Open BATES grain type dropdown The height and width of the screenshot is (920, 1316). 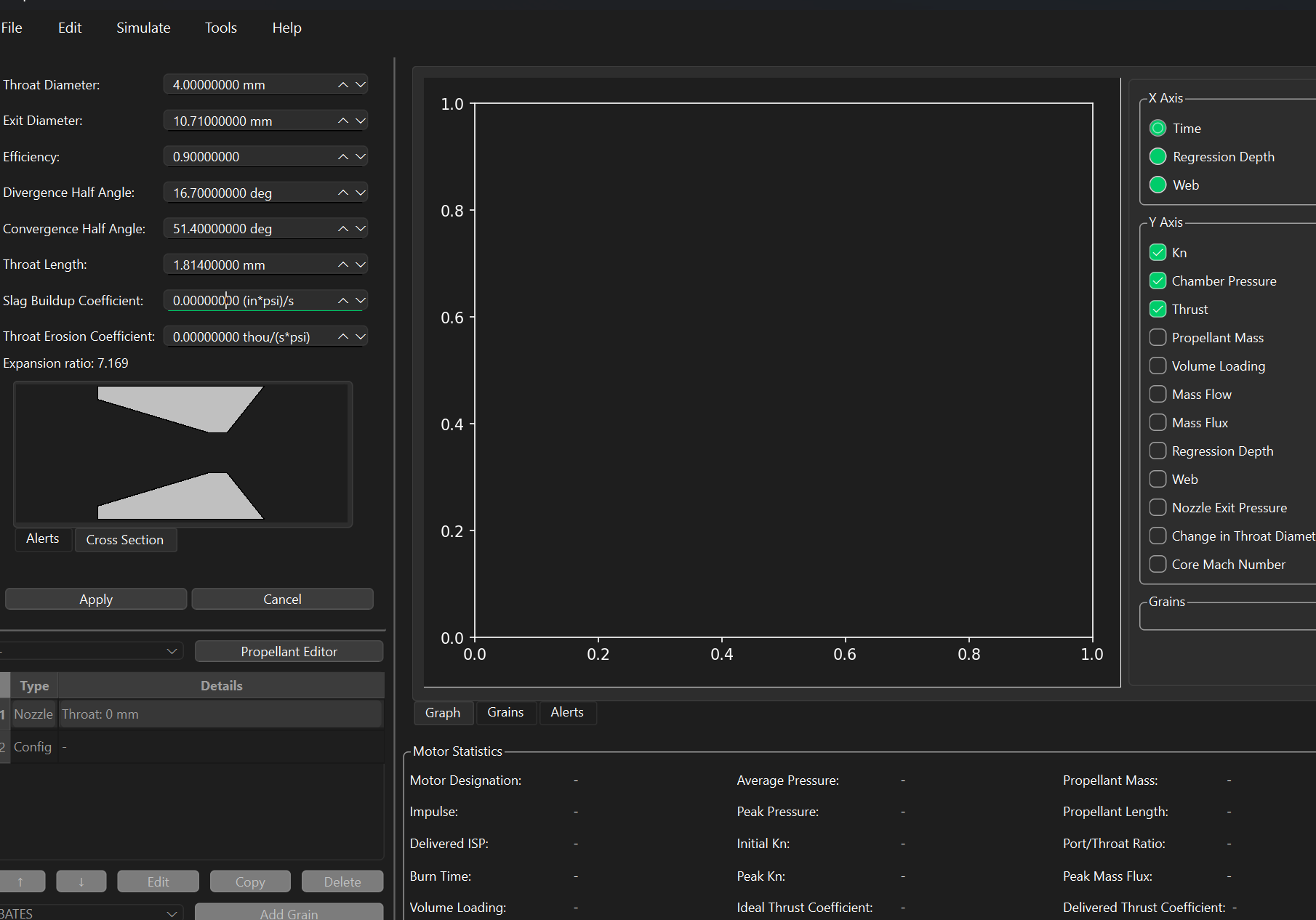[91, 913]
